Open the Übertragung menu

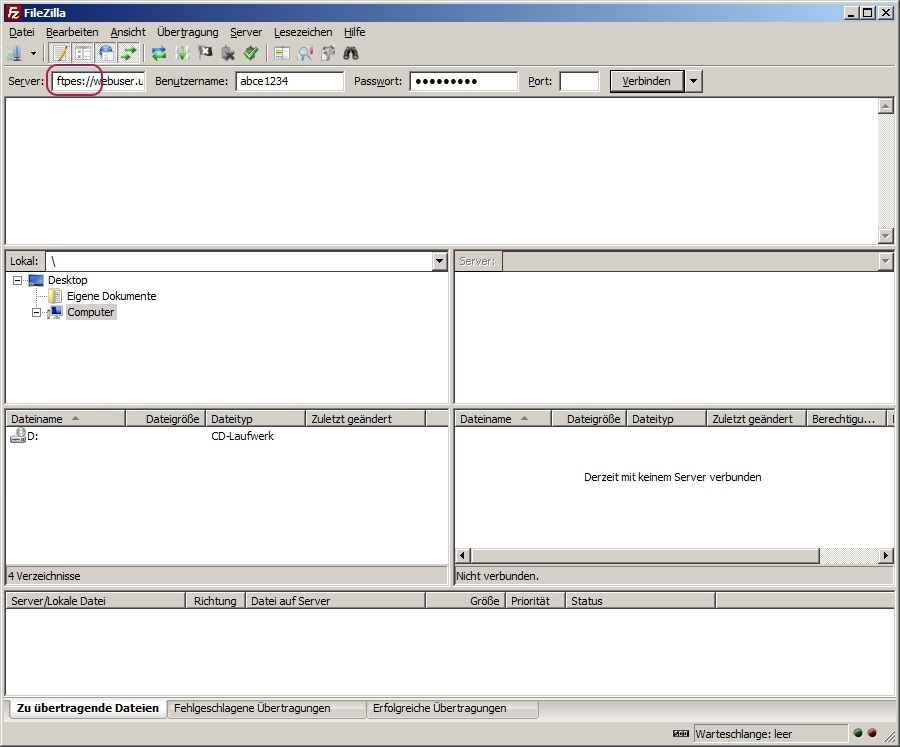tap(187, 32)
